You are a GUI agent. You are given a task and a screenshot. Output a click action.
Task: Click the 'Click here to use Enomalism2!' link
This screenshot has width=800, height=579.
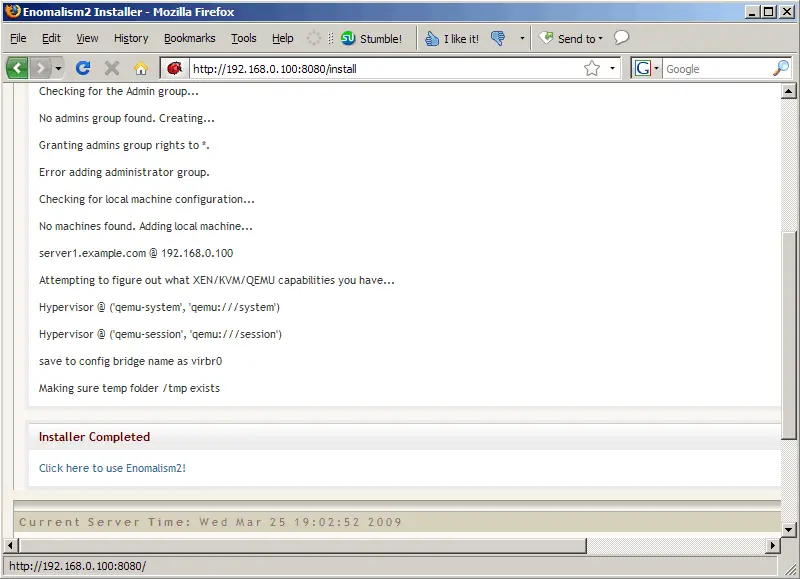click(112, 468)
